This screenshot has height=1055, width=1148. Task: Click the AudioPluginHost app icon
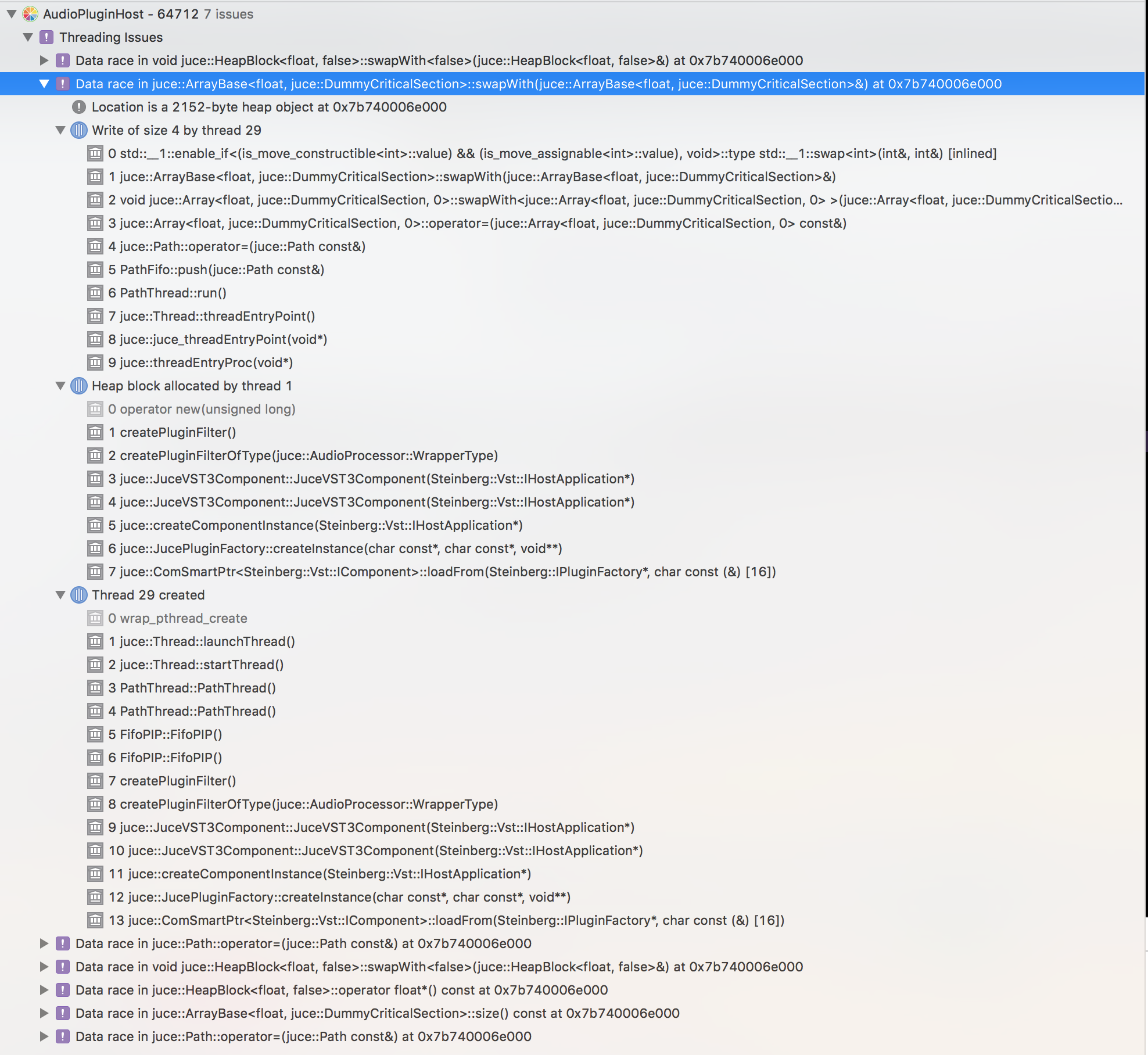coord(30,14)
